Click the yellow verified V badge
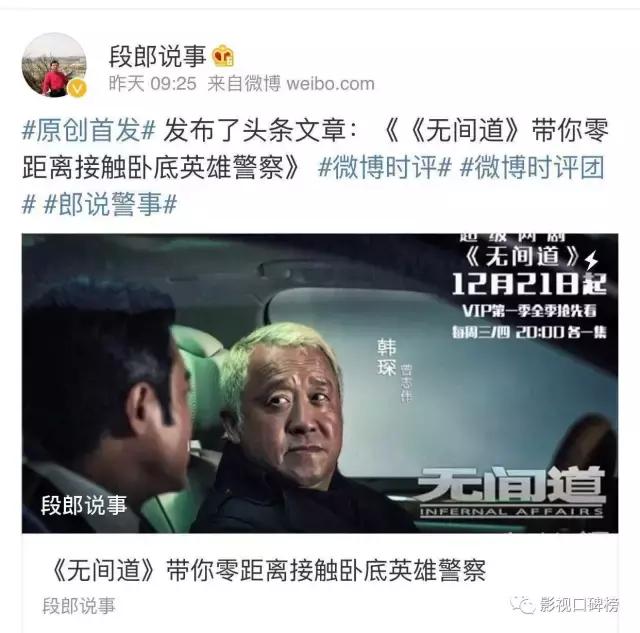The width and height of the screenshot is (640, 633). (77, 88)
